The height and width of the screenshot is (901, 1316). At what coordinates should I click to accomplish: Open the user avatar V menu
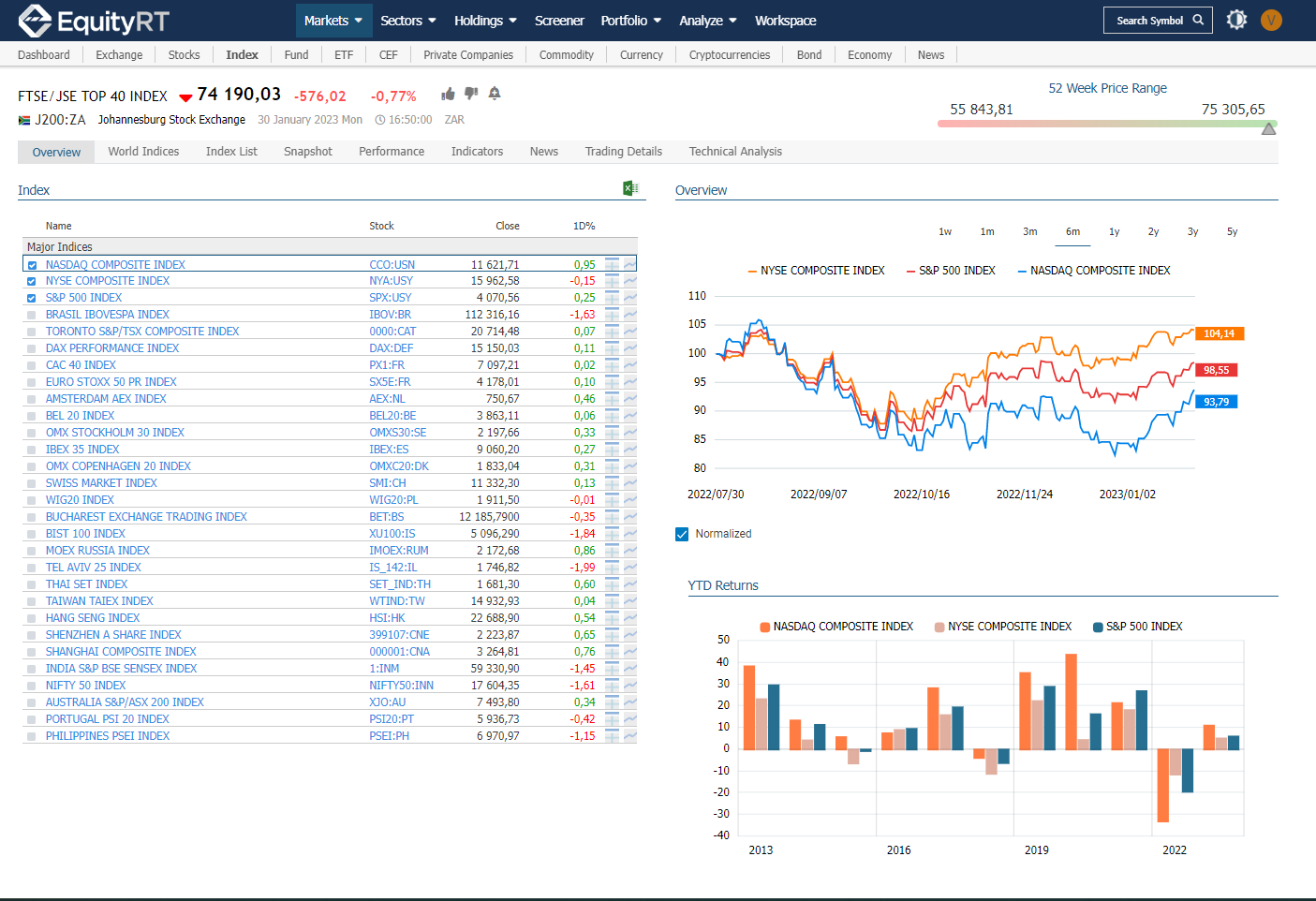(1271, 20)
